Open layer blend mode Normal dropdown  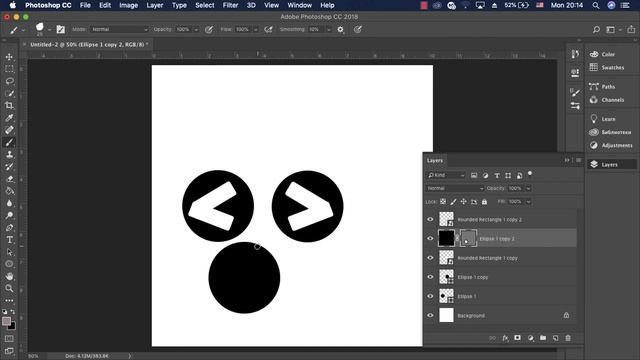(455, 188)
